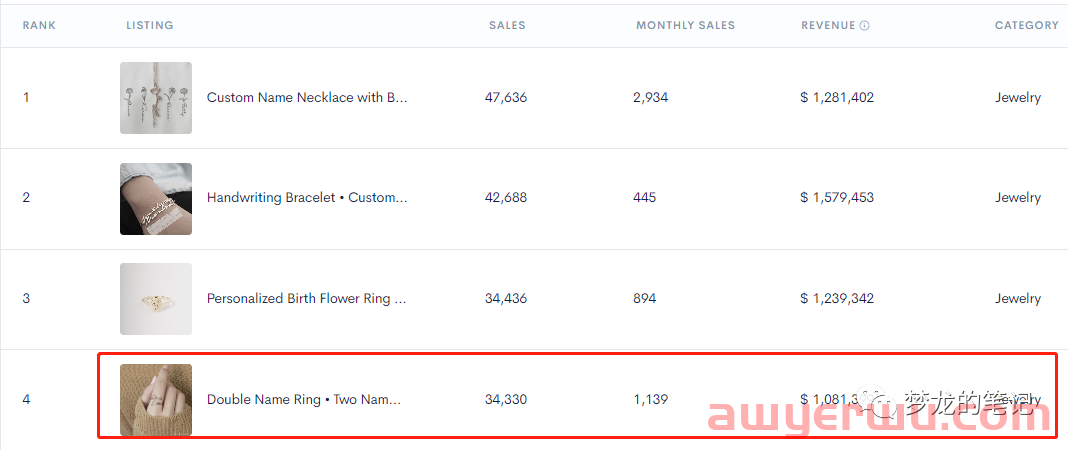The height and width of the screenshot is (450, 1068).
Task: Click rank number 4 cell
Action: pos(26,399)
